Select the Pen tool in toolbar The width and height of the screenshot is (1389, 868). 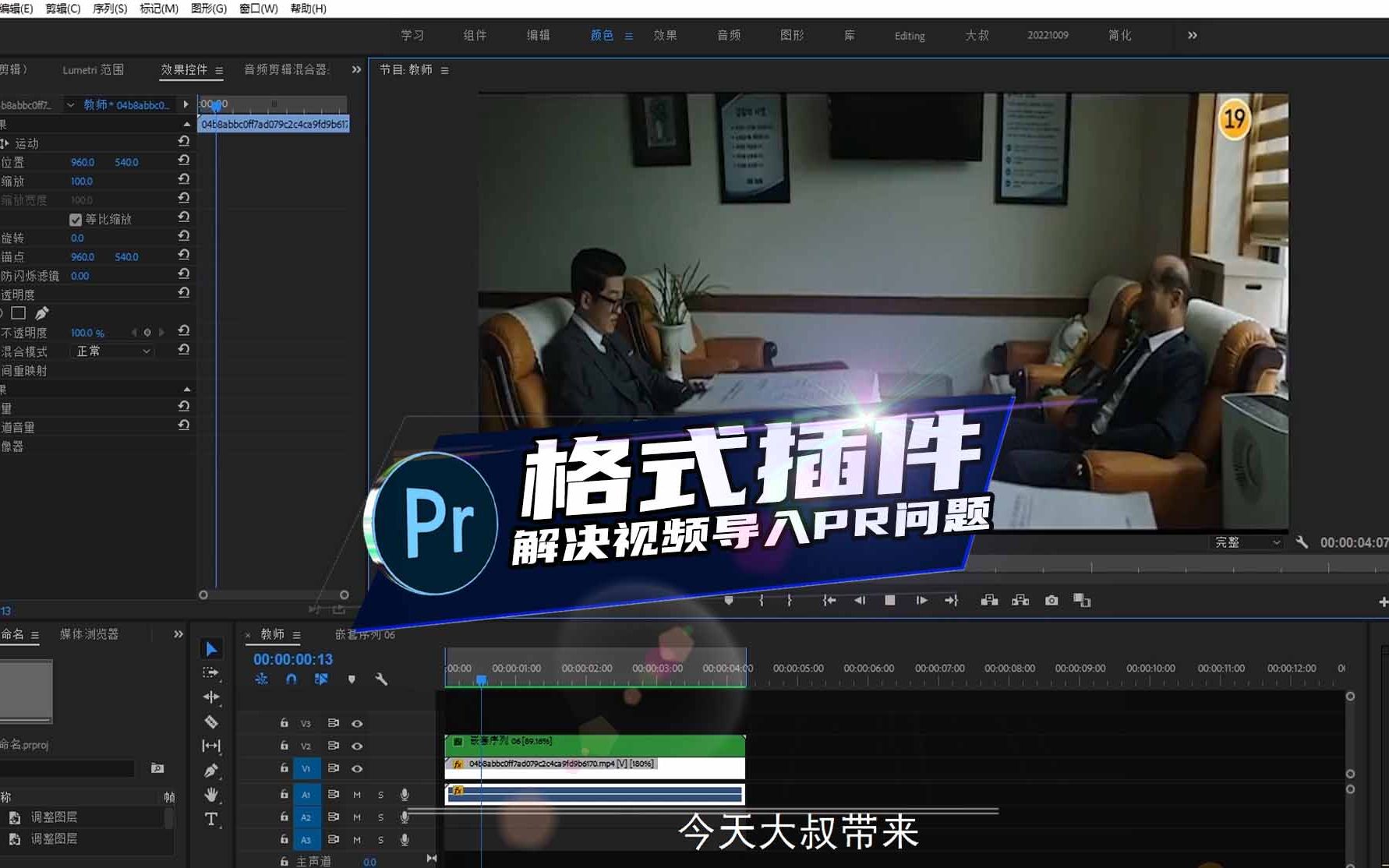click(x=210, y=771)
